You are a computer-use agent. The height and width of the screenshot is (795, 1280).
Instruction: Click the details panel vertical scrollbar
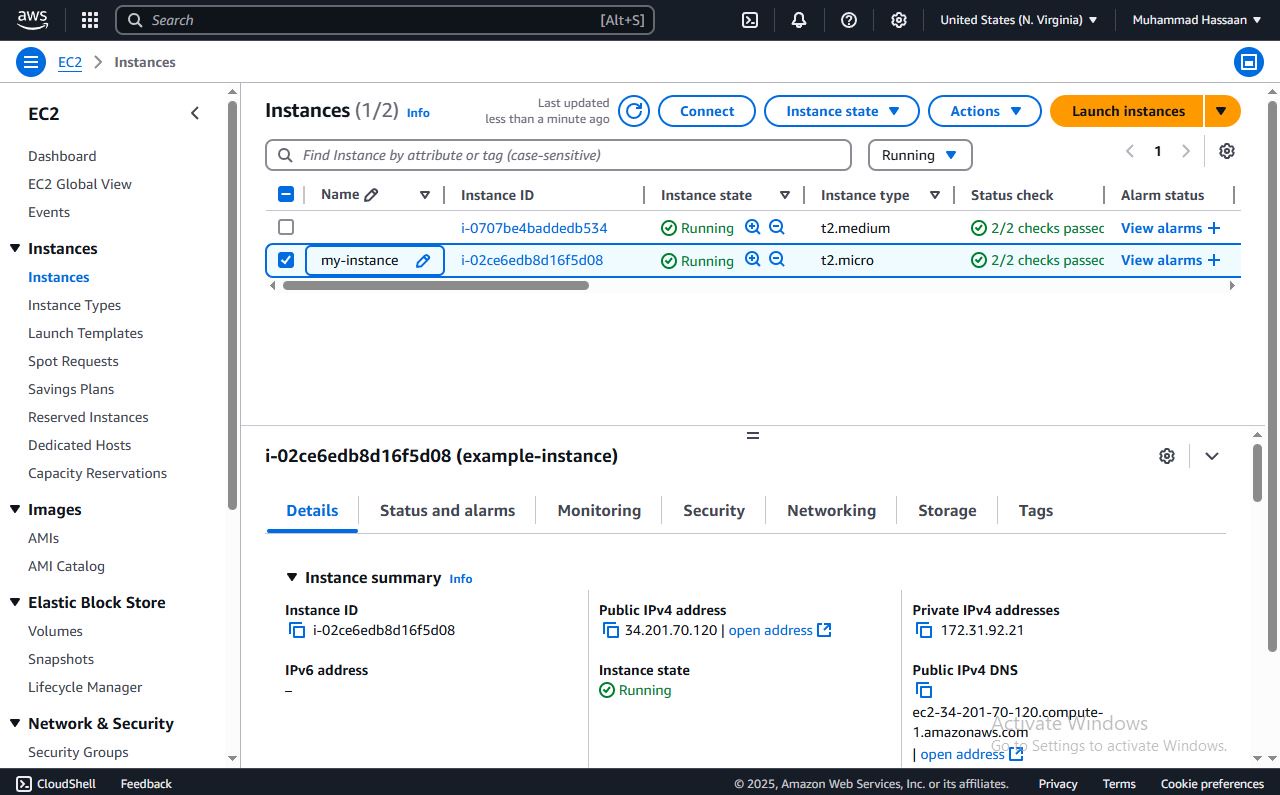click(1257, 472)
